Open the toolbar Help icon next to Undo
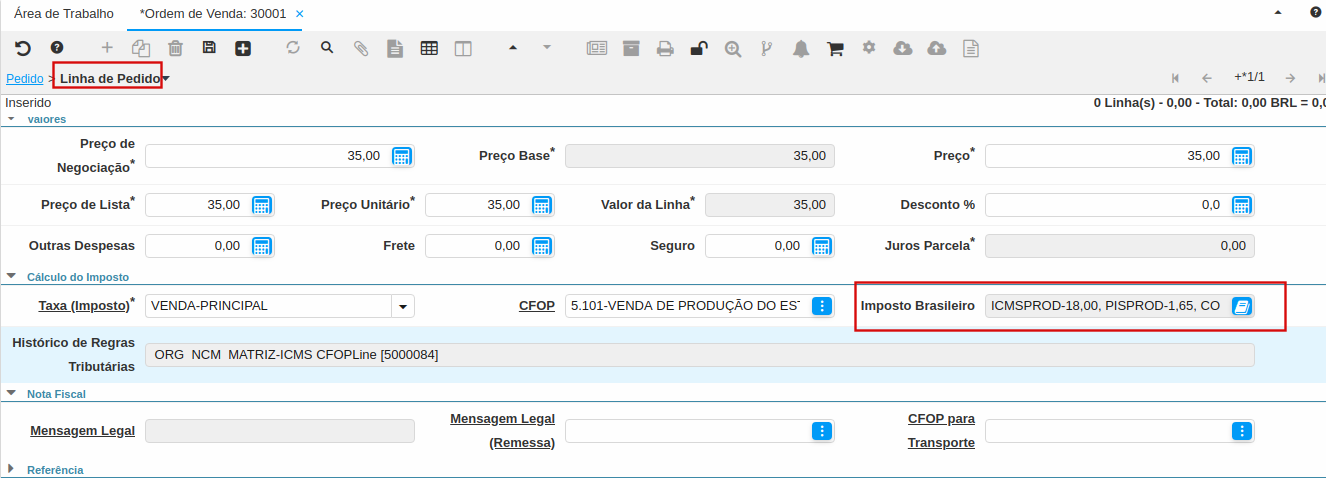Image resolution: width=1326 pixels, height=478 pixels. pos(57,48)
